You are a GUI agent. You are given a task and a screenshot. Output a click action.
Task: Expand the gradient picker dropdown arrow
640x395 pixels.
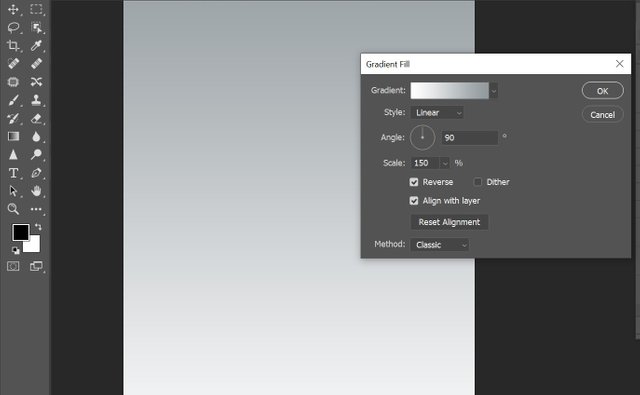pos(493,91)
